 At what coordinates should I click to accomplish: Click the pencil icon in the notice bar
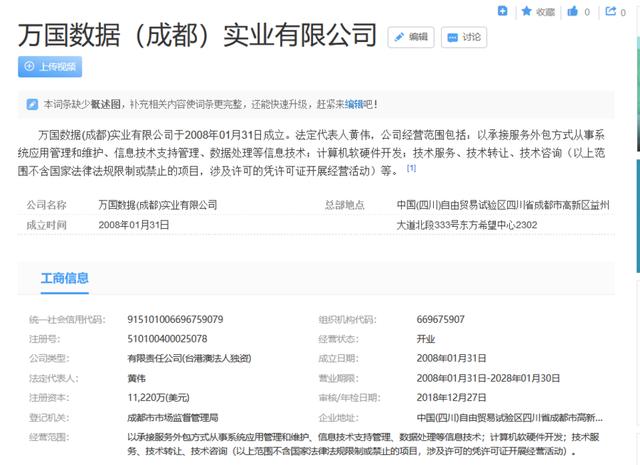32,105
